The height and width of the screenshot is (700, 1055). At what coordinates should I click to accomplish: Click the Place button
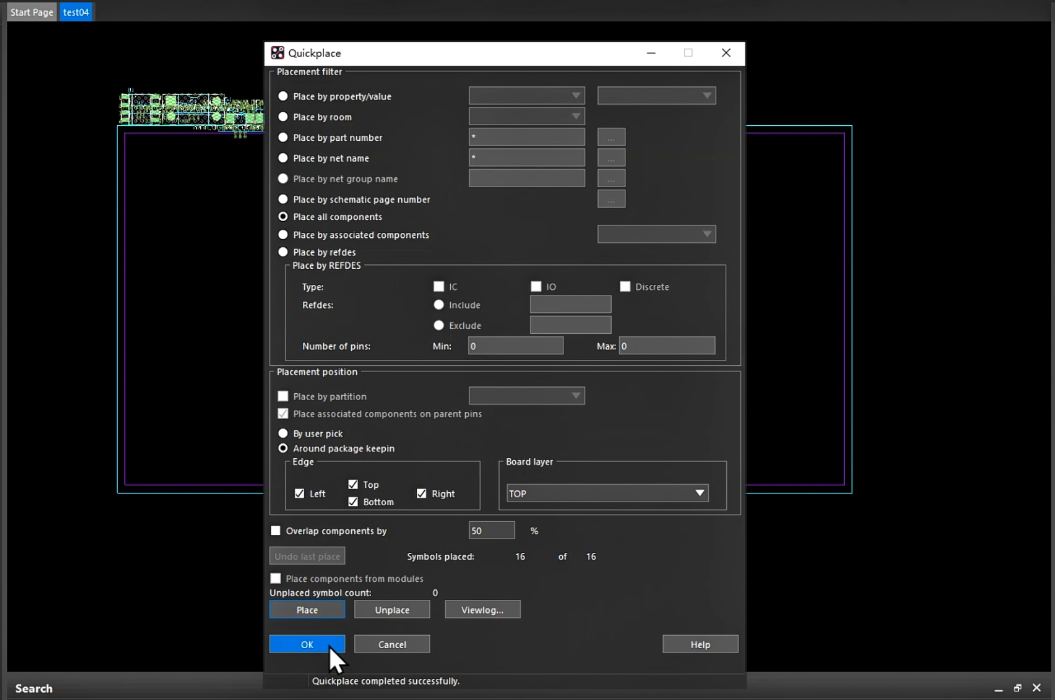tap(307, 610)
